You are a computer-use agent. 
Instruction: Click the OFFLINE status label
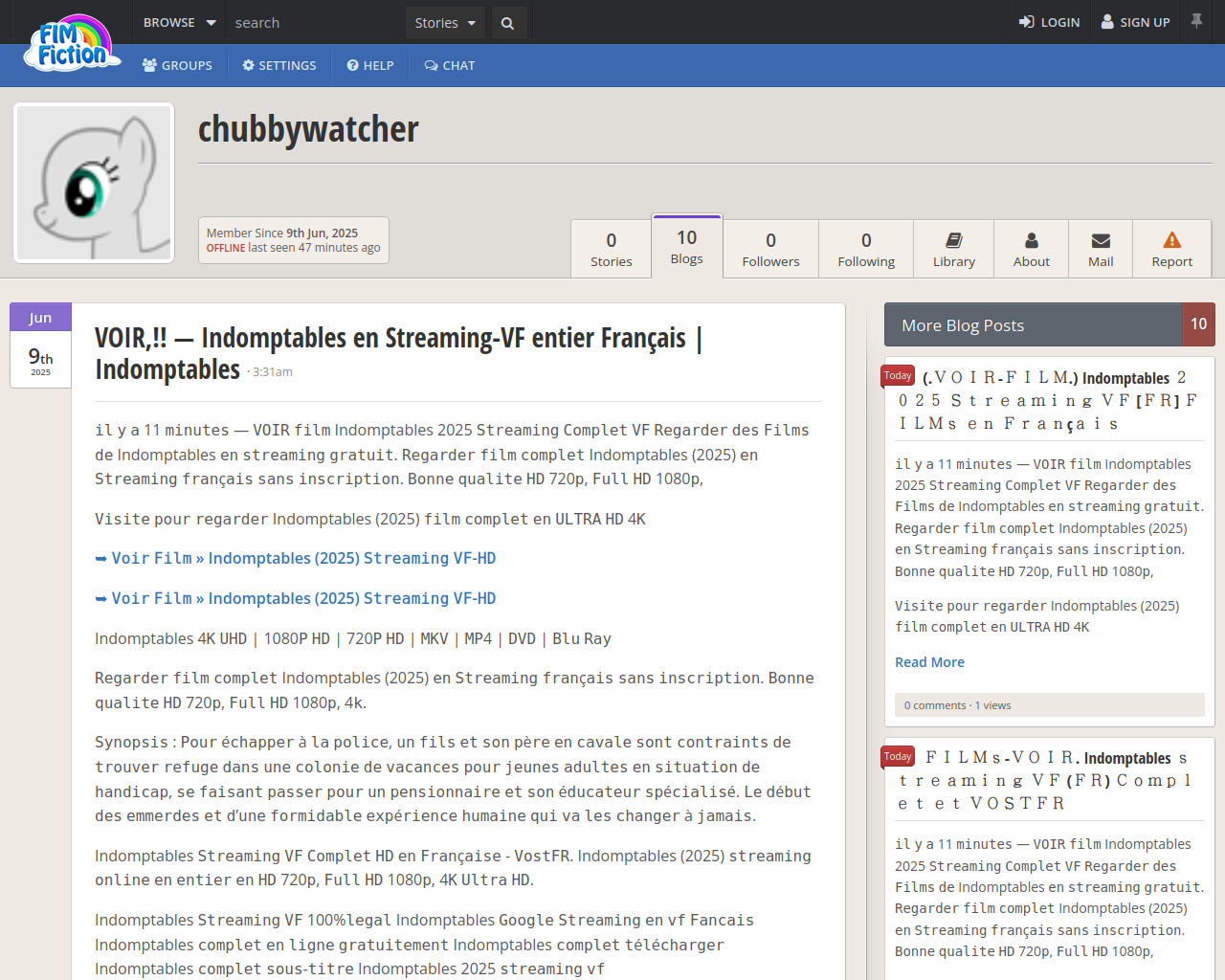(226, 248)
